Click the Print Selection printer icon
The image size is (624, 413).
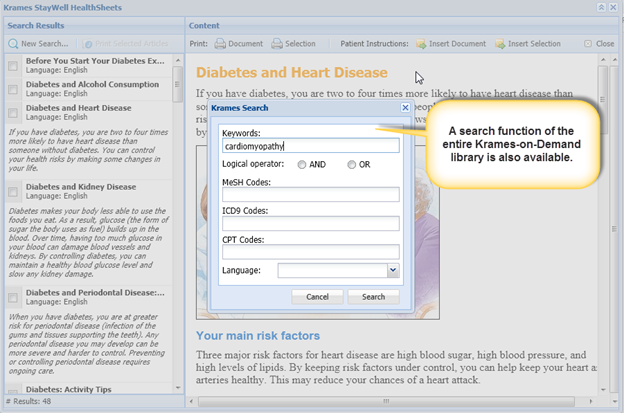coord(277,44)
